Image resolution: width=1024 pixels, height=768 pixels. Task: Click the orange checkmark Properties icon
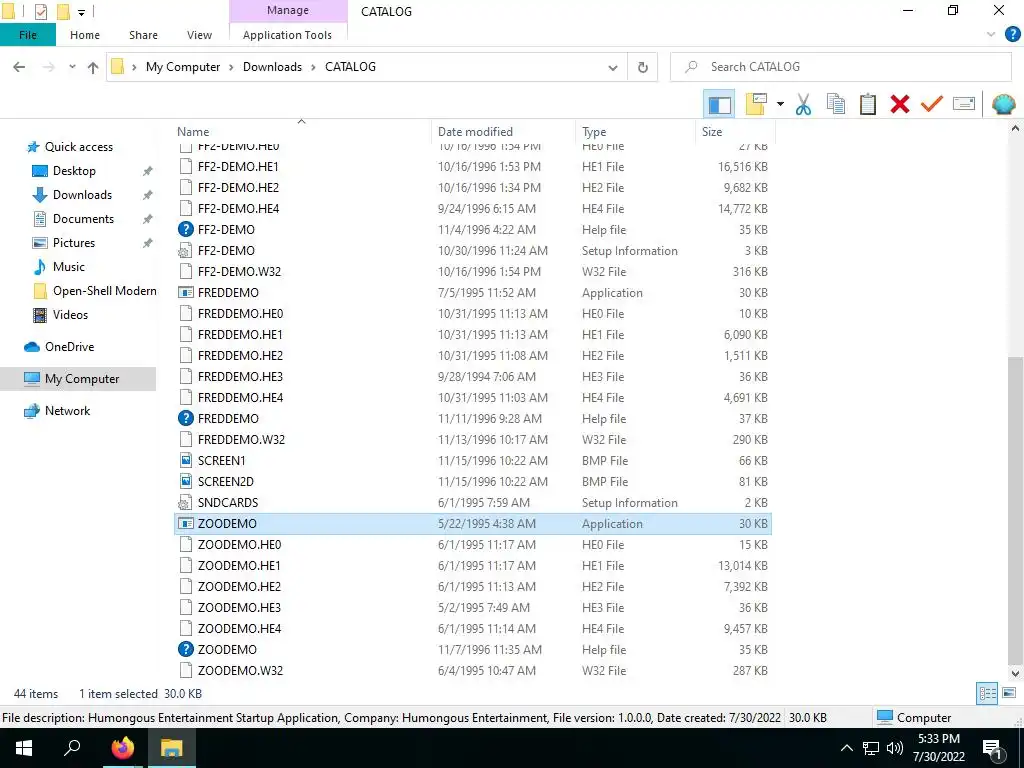(x=932, y=104)
